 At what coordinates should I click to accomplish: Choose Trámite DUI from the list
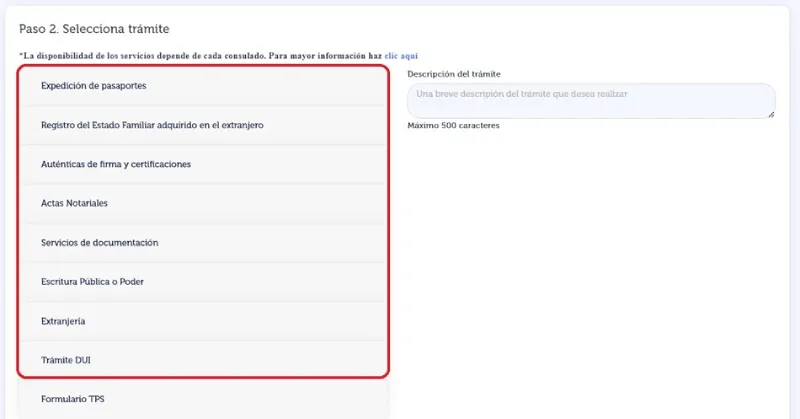(203, 360)
